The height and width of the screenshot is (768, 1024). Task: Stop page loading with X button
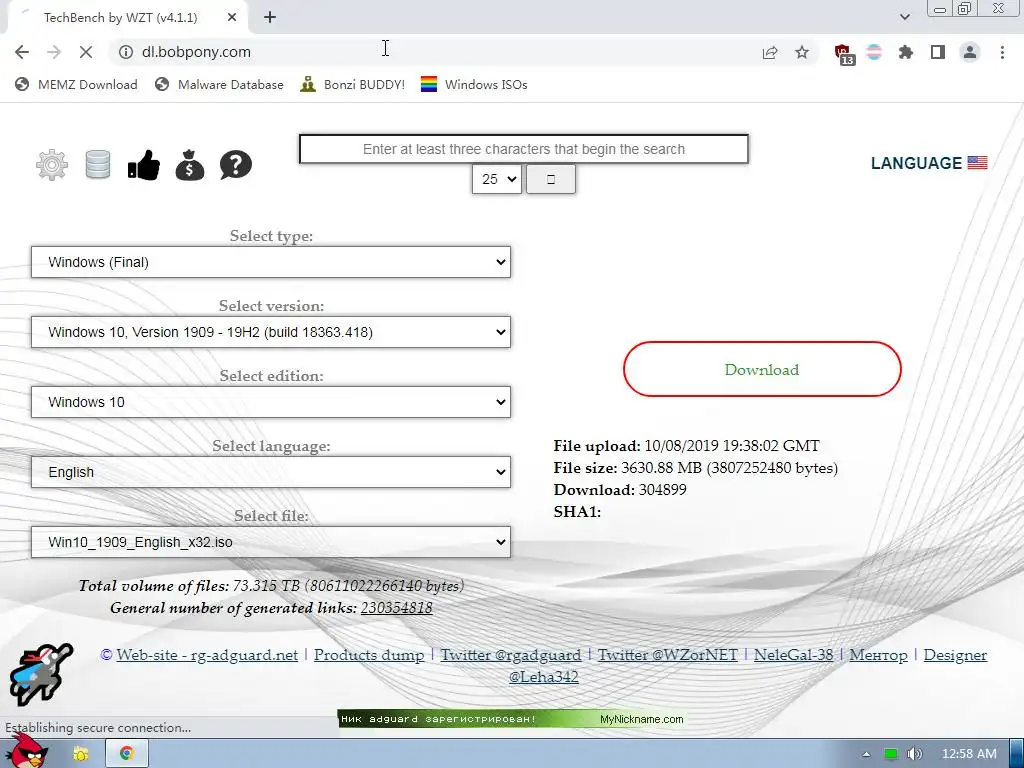(86, 52)
